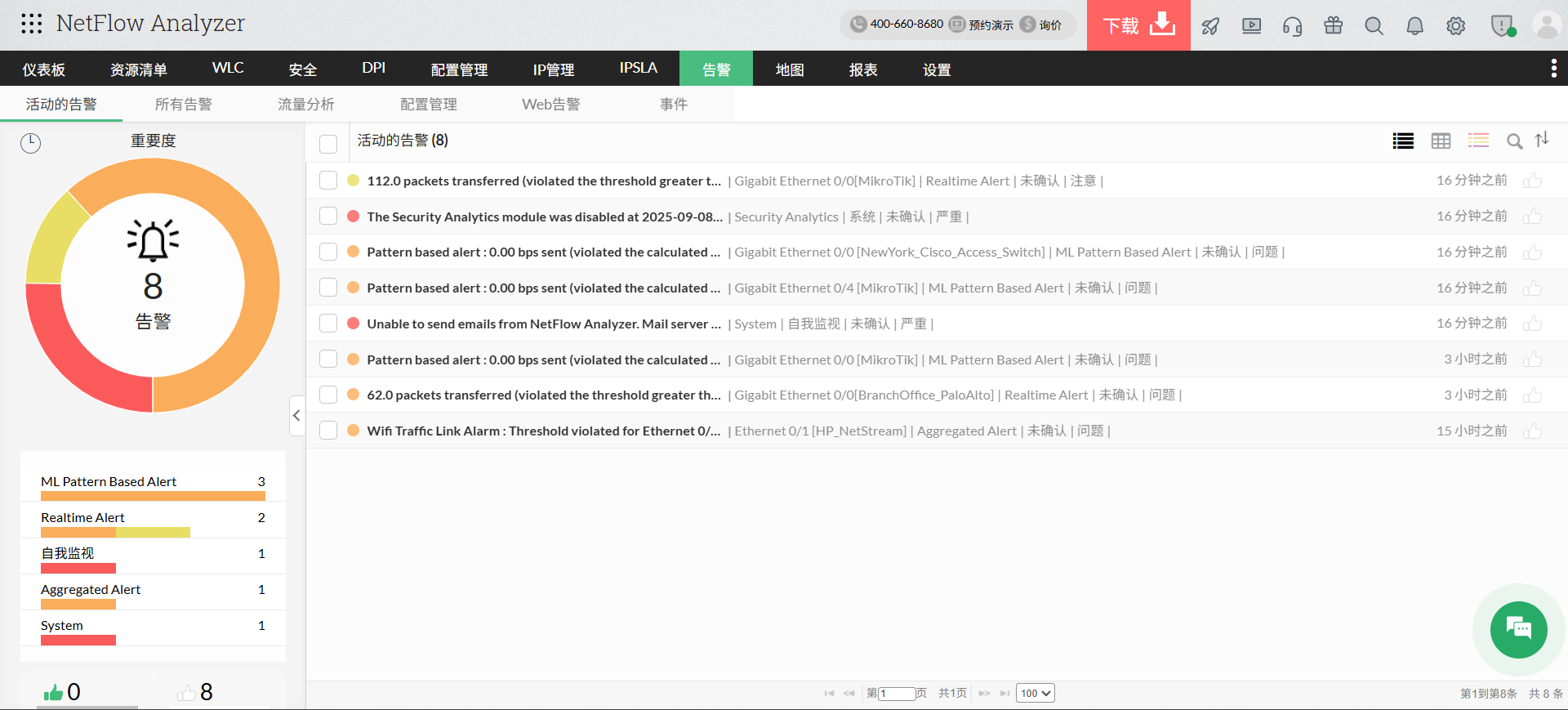The width and height of the screenshot is (1568, 710).
Task: Click the headset support icon
Action: pos(1292,26)
